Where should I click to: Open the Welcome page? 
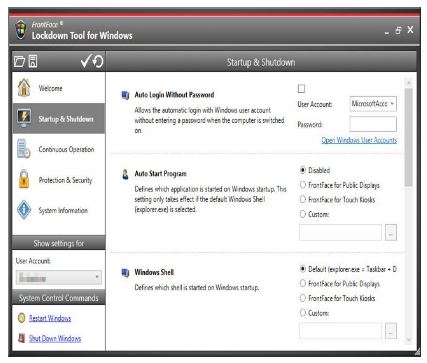click(x=59, y=88)
